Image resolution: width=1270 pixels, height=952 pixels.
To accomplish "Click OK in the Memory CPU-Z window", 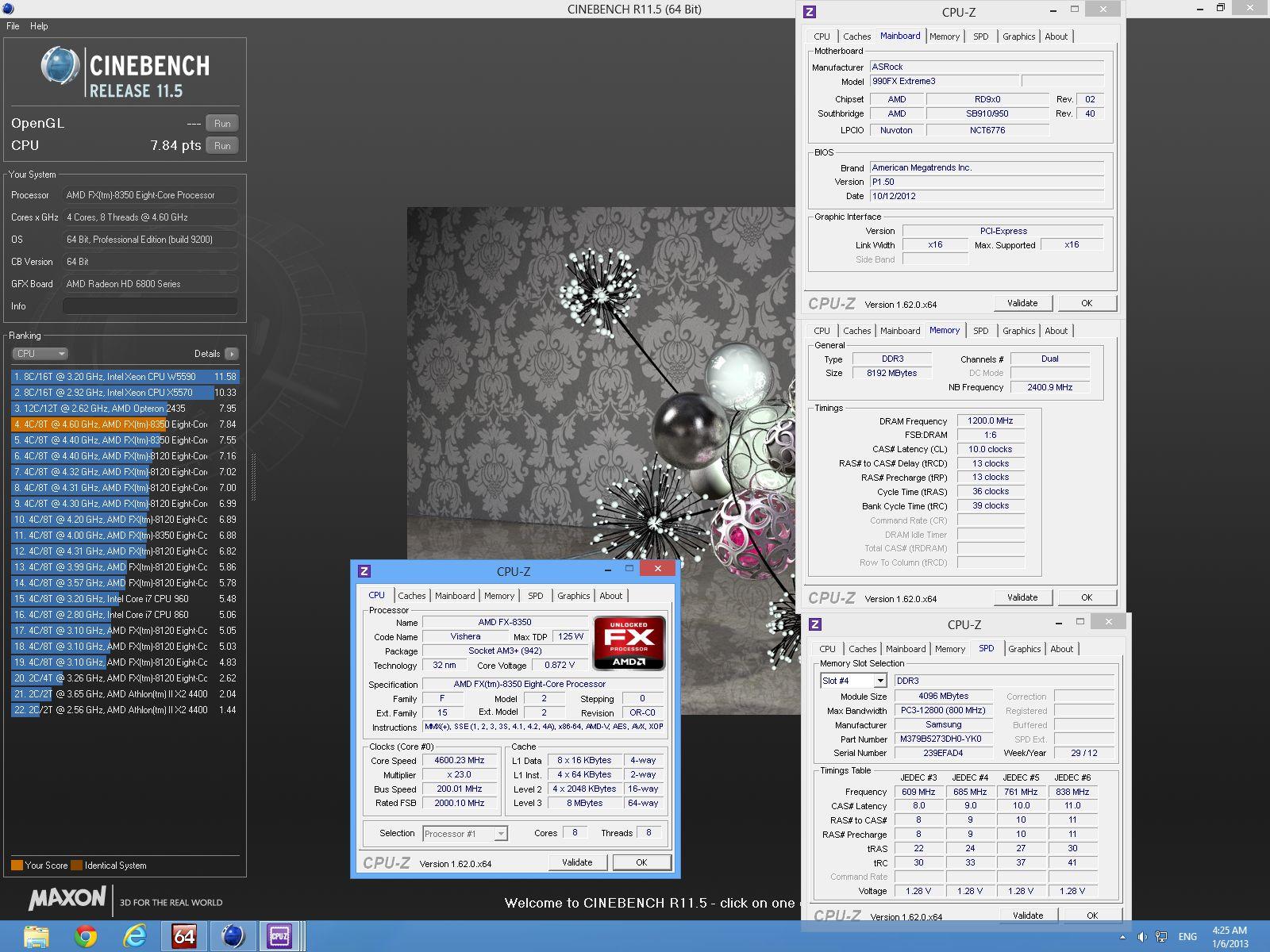I will 1087,597.
